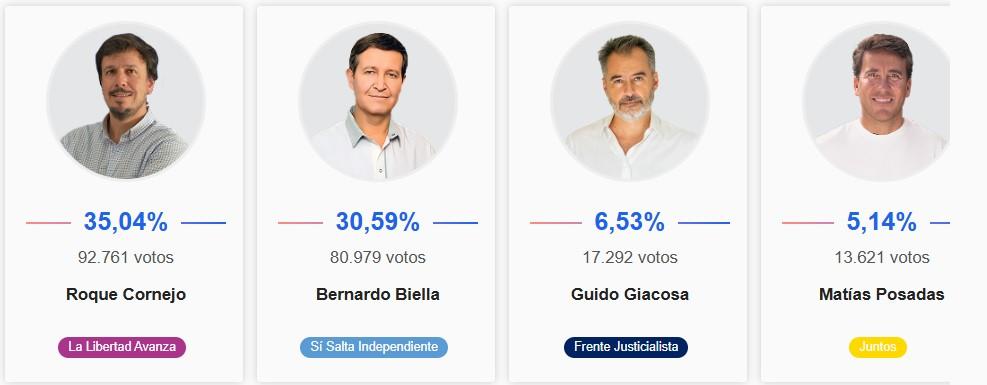The width and height of the screenshot is (987, 385).
Task: Select the Sí Salta Independiente party badge
Action: tap(374, 347)
